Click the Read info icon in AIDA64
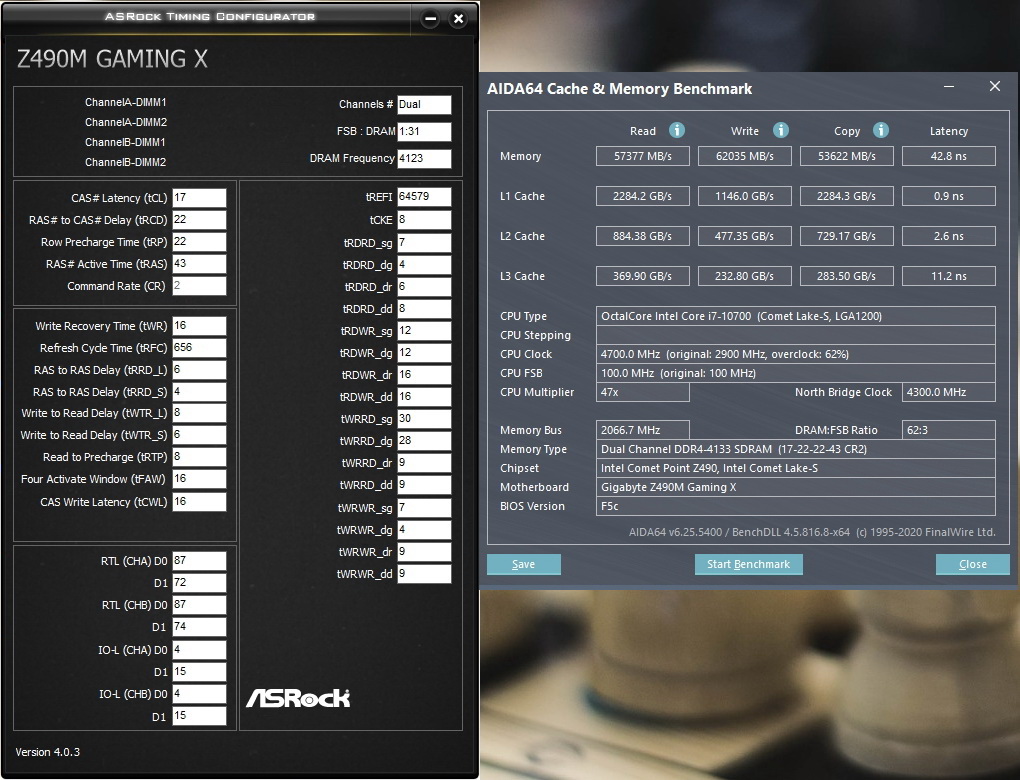The image size is (1020, 780). pos(677,130)
